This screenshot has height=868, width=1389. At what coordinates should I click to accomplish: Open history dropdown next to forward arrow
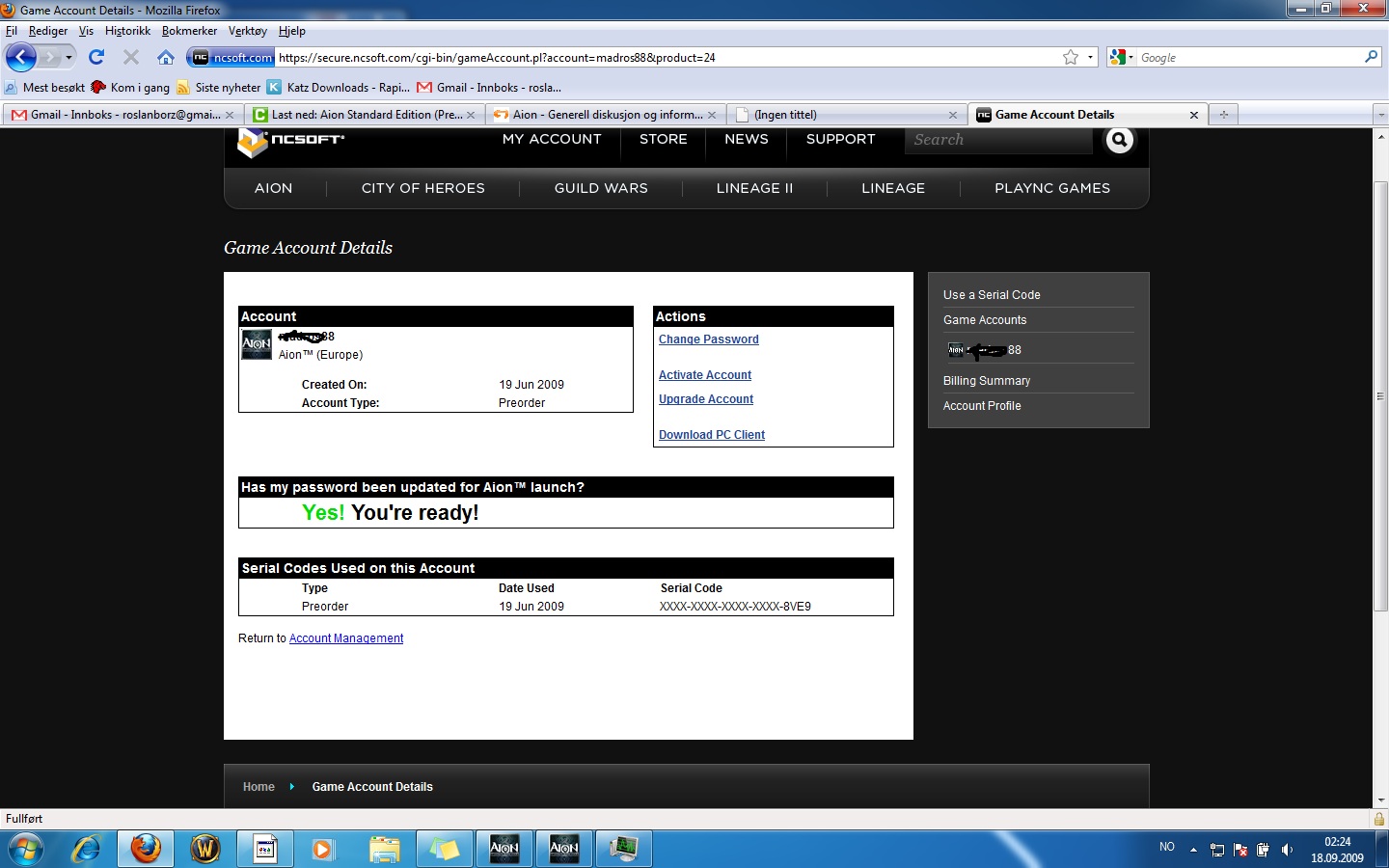(68, 57)
